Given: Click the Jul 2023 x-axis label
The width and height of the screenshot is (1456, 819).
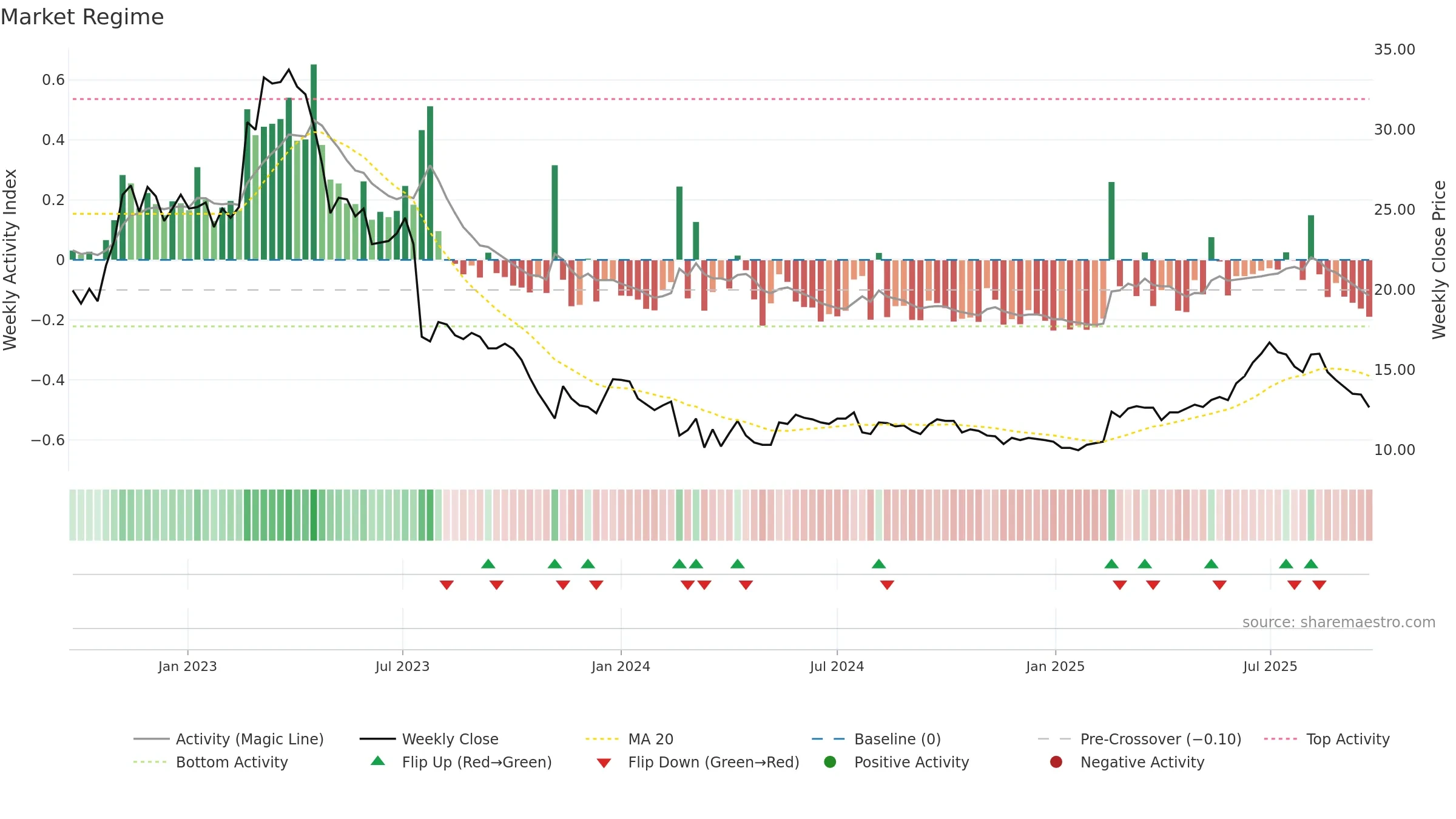Looking at the screenshot, I should coord(402,666).
